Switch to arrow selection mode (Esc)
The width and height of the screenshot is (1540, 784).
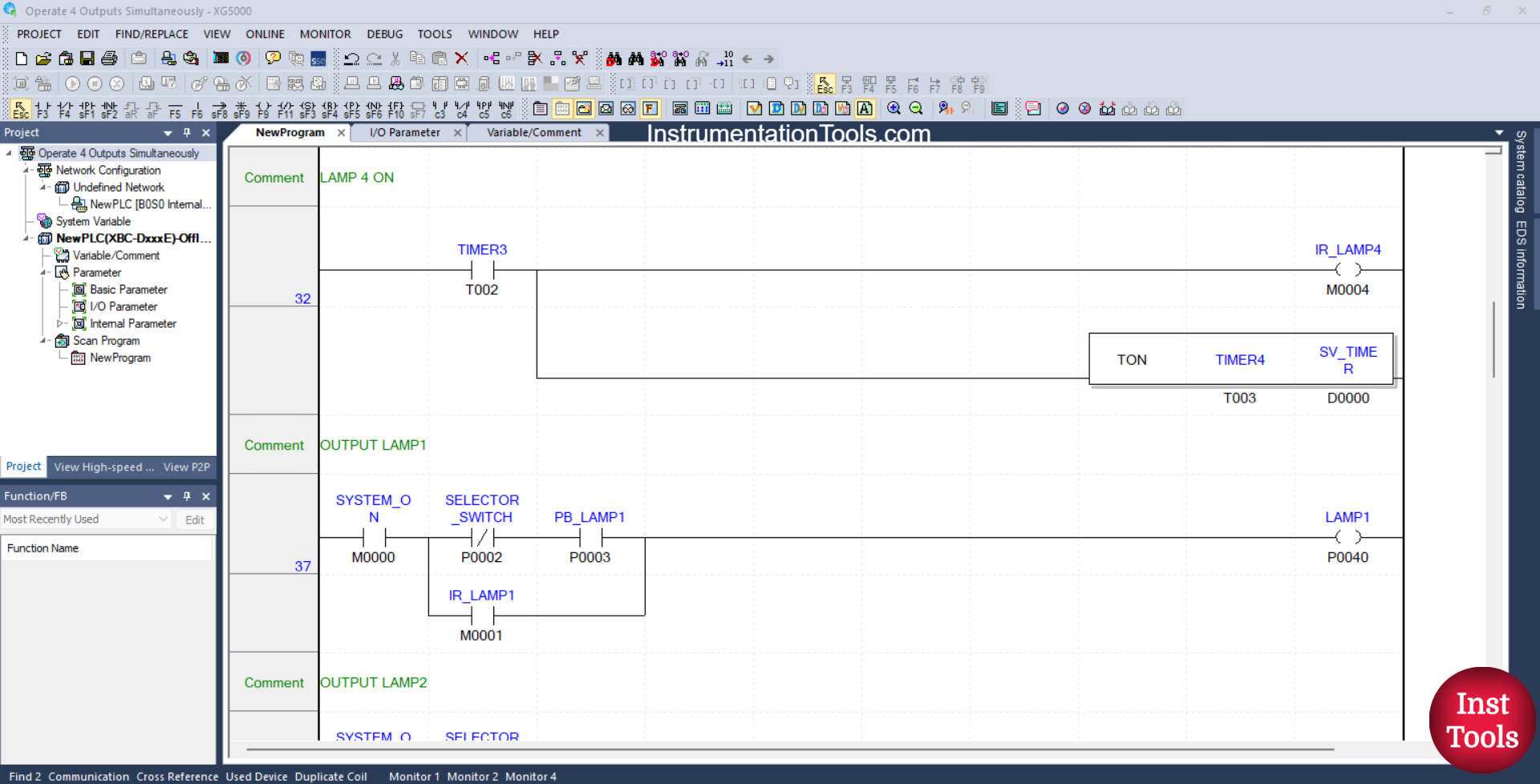[20, 108]
